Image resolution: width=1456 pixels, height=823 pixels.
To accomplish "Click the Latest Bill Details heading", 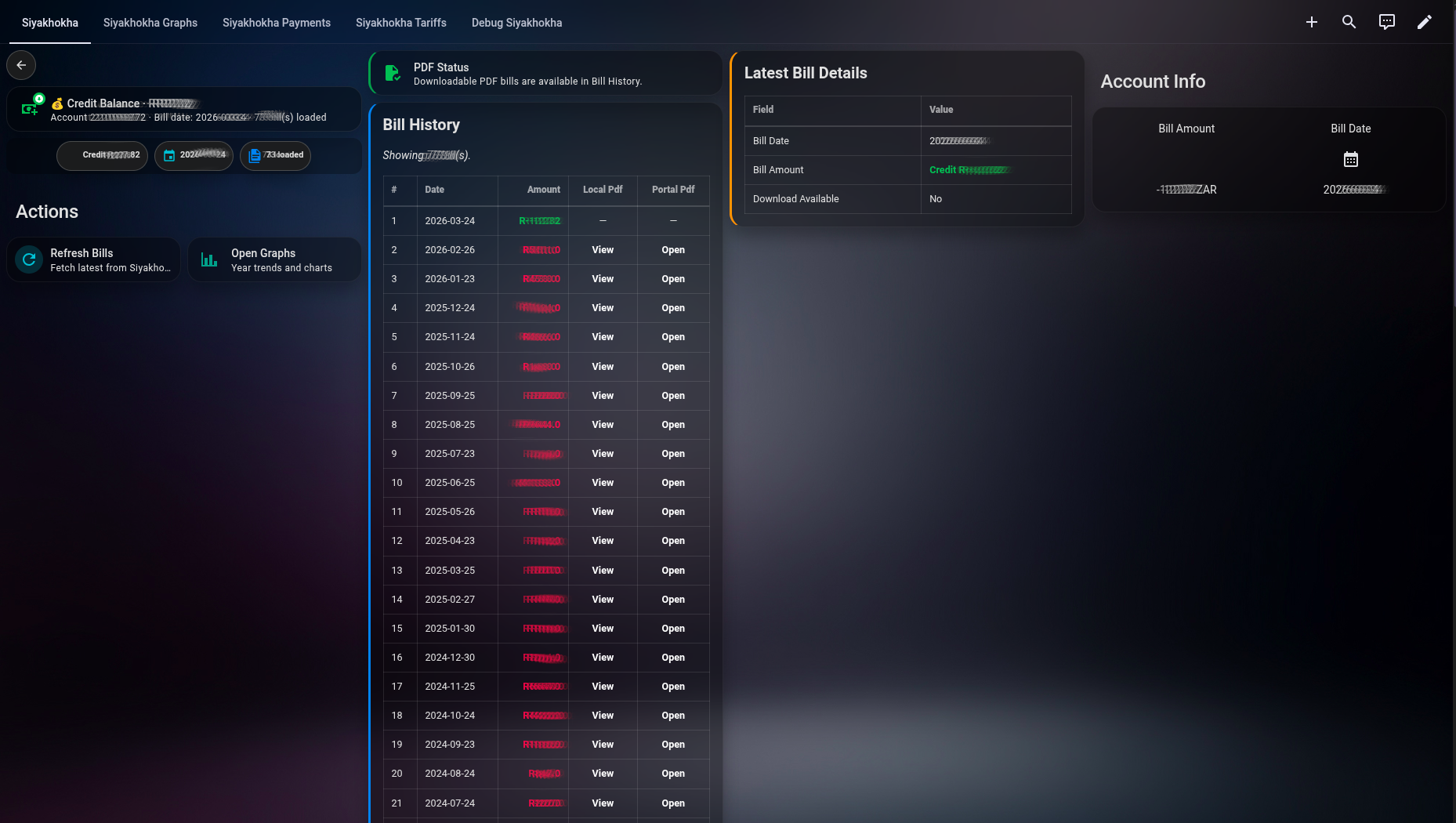I will pos(806,73).
